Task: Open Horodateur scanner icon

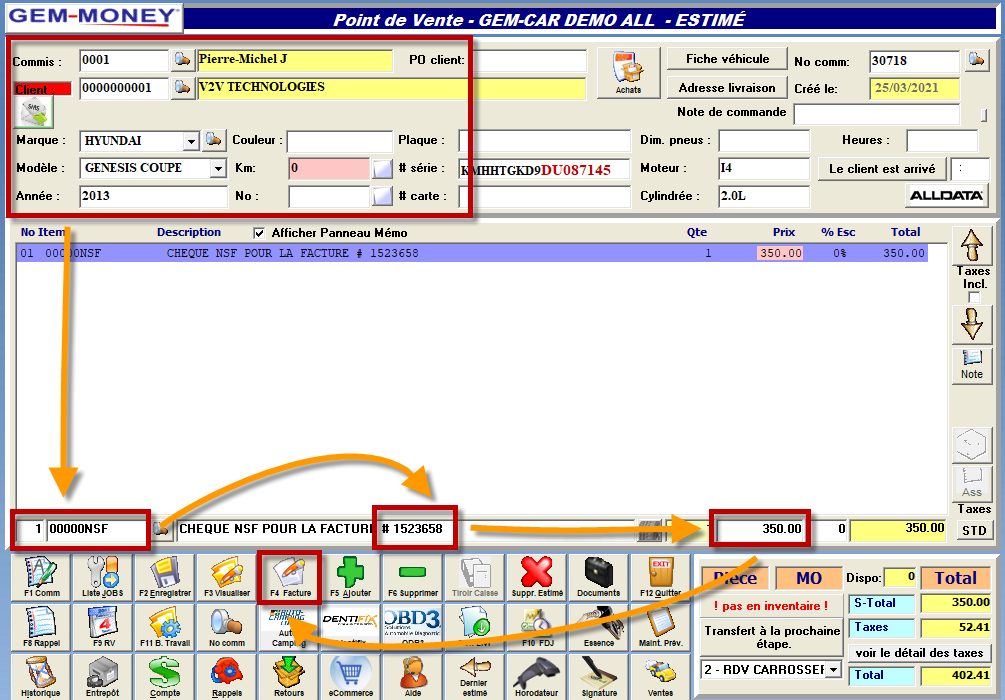Action: click(536, 676)
